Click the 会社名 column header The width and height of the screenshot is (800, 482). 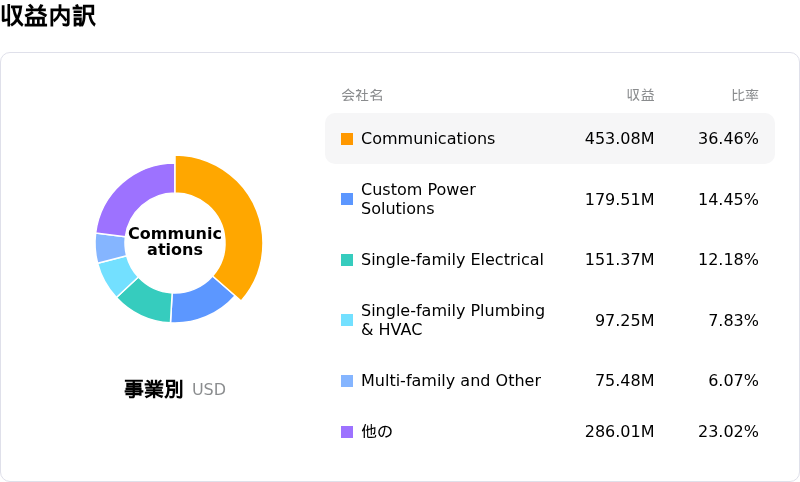[x=362, y=95]
